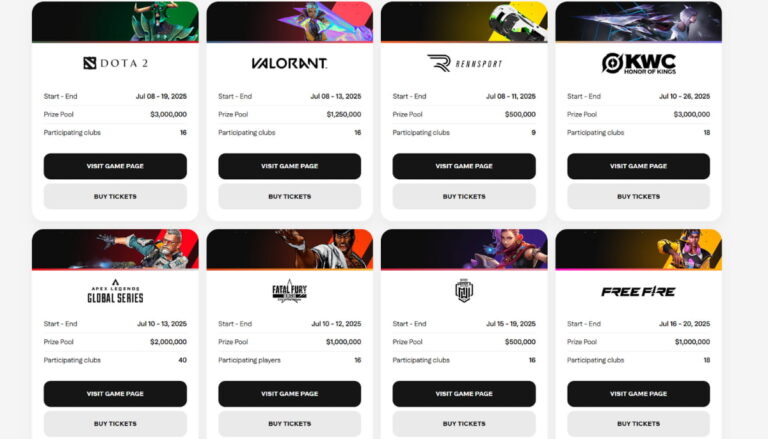Select the Rennsport race car banner image

(x=463, y=21)
